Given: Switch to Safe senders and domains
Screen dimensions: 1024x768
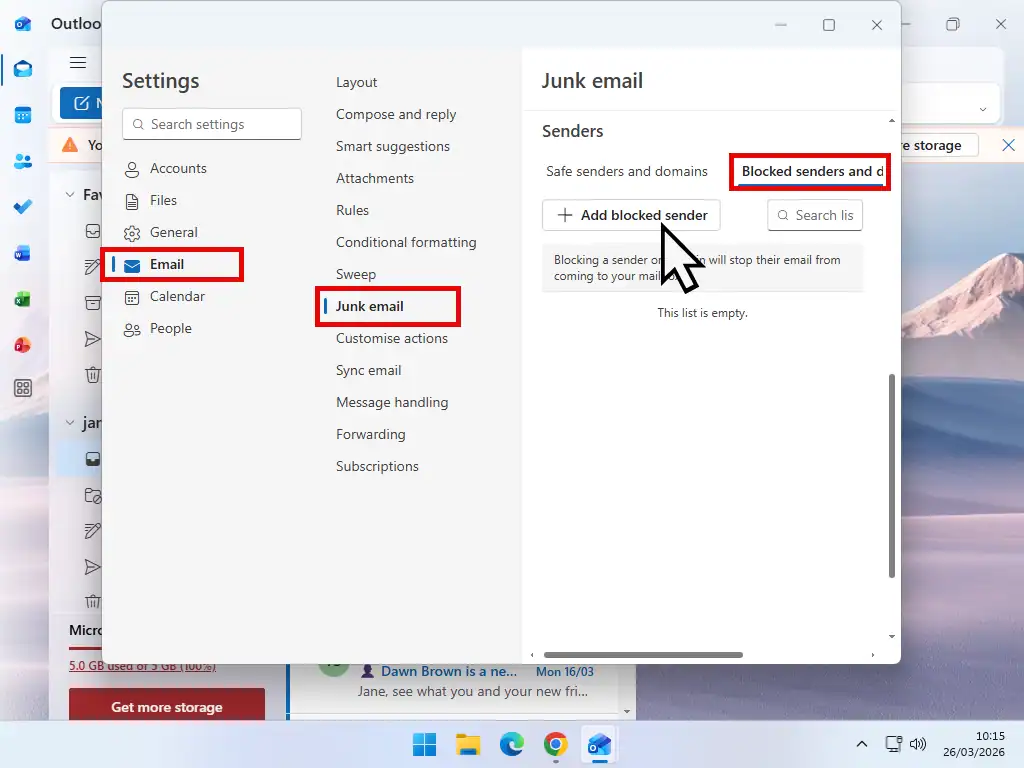Looking at the screenshot, I should pyautogui.click(x=626, y=171).
